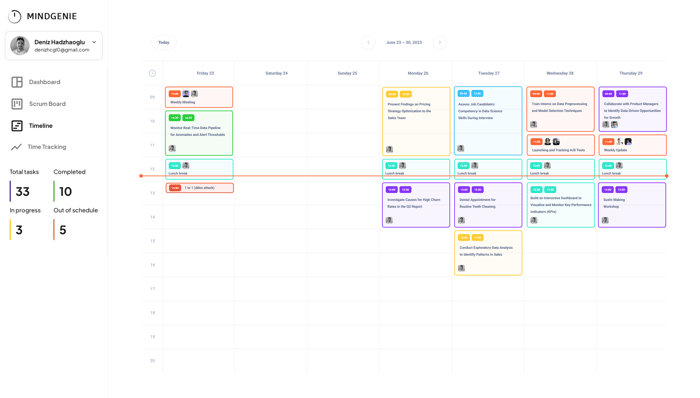Select the Timeline icon in sidebar
The height and width of the screenshot is (398, 700).
(17, 126)
